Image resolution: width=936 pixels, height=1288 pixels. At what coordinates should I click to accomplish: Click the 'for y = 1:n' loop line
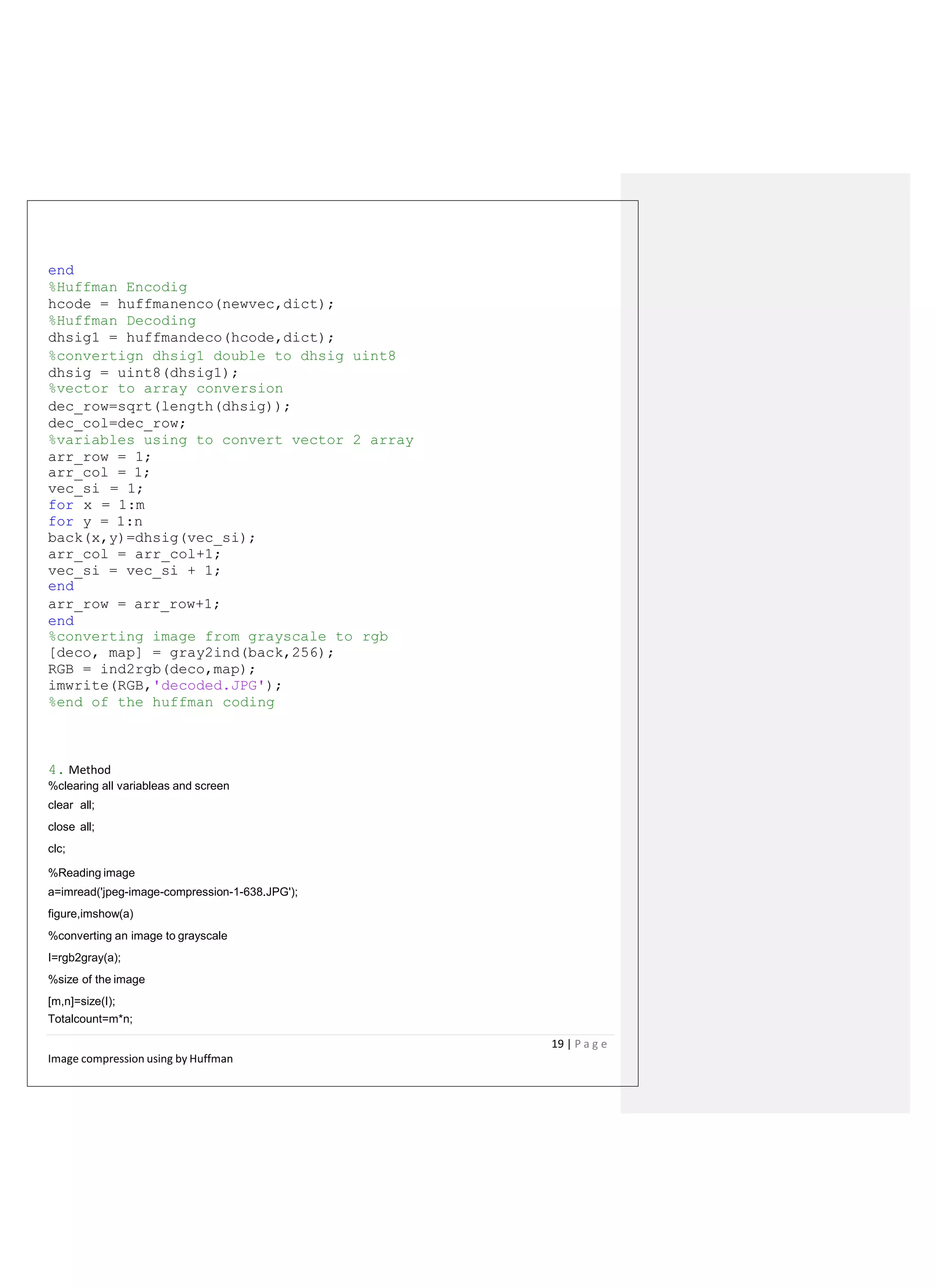(x=96, y=522)
